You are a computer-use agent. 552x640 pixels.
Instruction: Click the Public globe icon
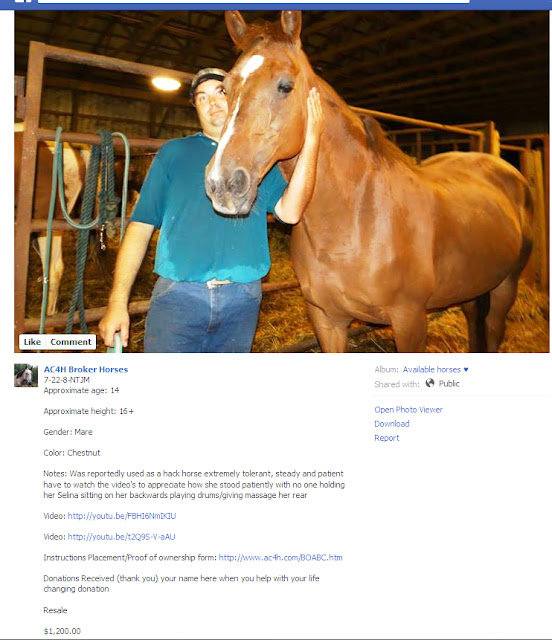pos(430,383)
